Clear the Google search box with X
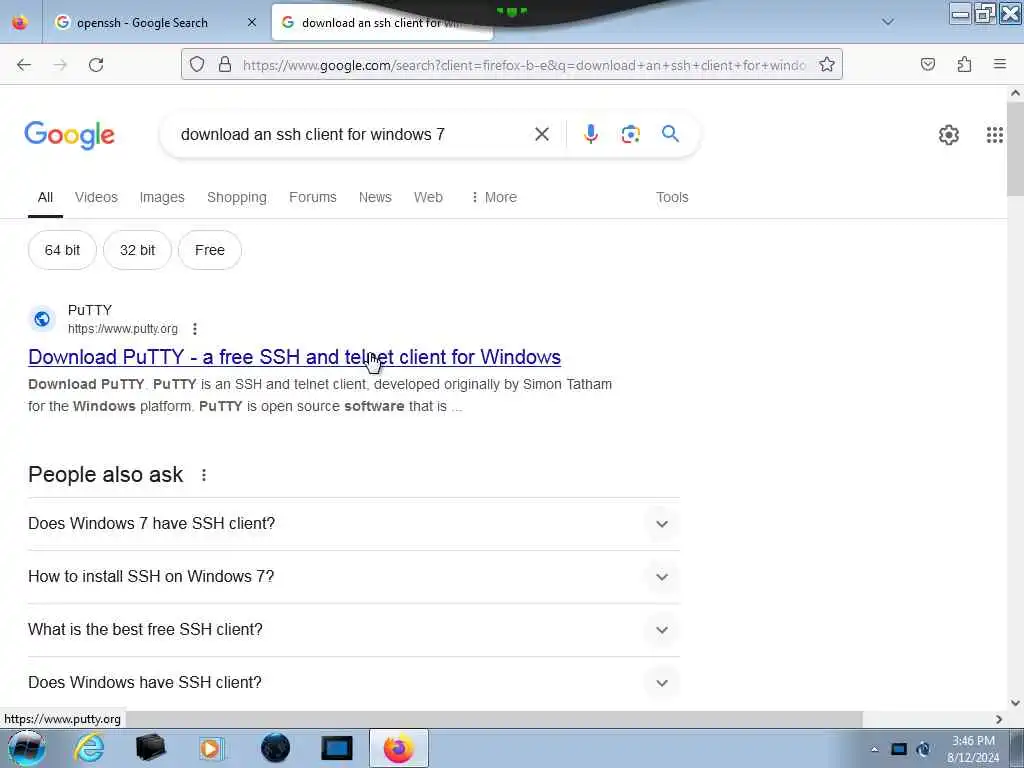This screenshot has width=1024, height=768. tap(541, 135)
